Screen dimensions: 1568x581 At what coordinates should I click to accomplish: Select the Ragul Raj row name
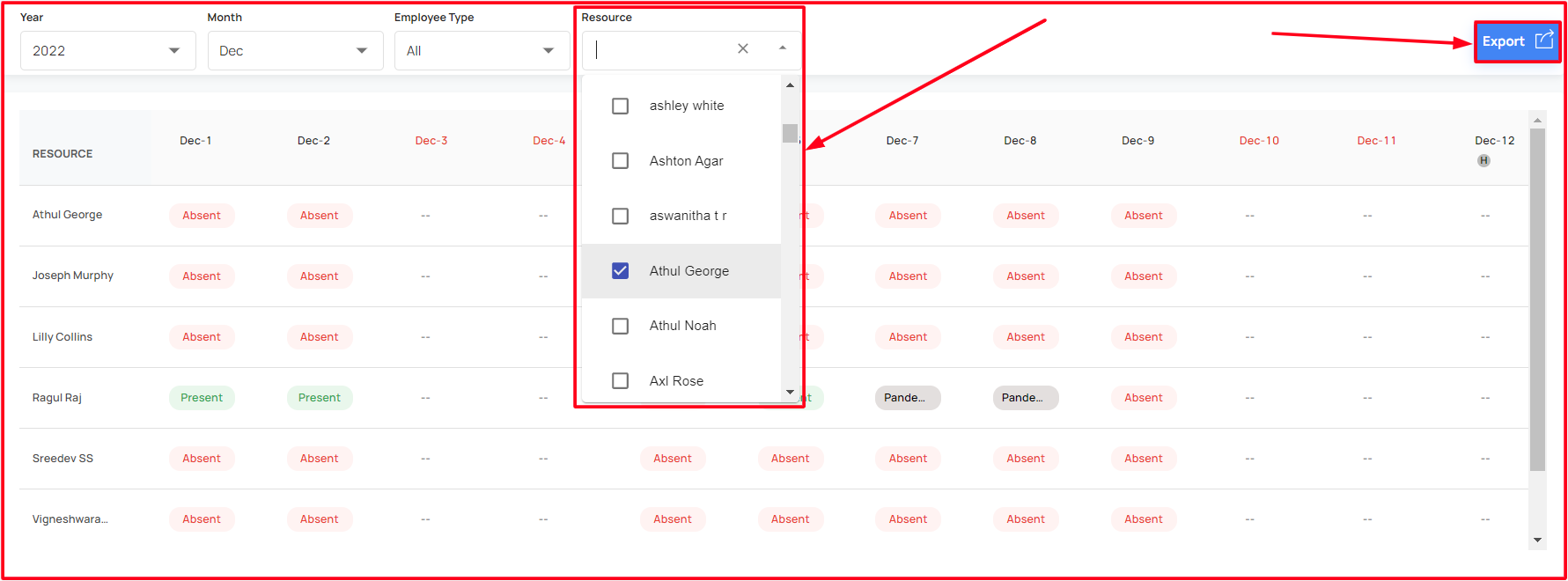[x=57, y=398]
